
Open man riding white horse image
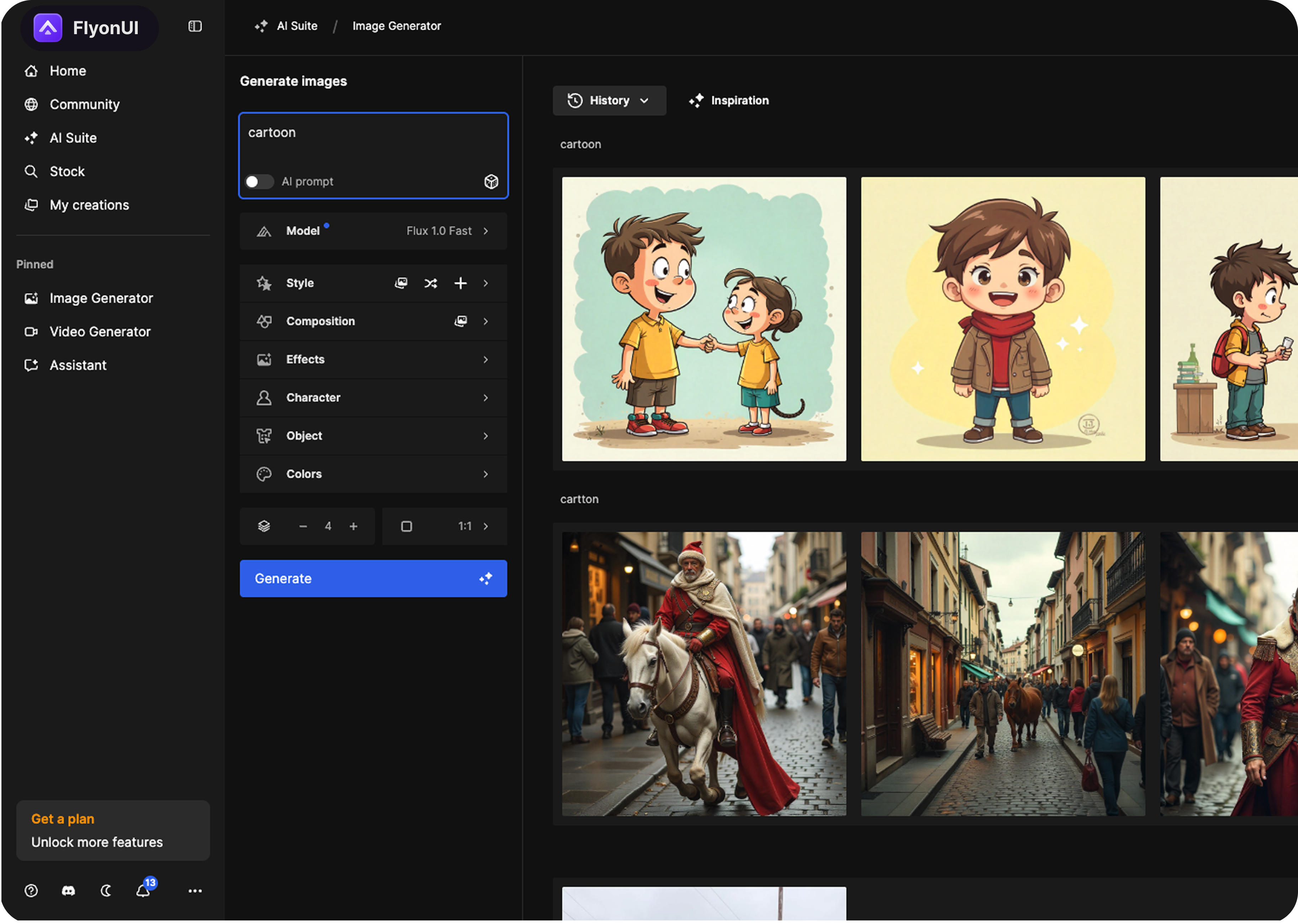[x=704, y=674]
